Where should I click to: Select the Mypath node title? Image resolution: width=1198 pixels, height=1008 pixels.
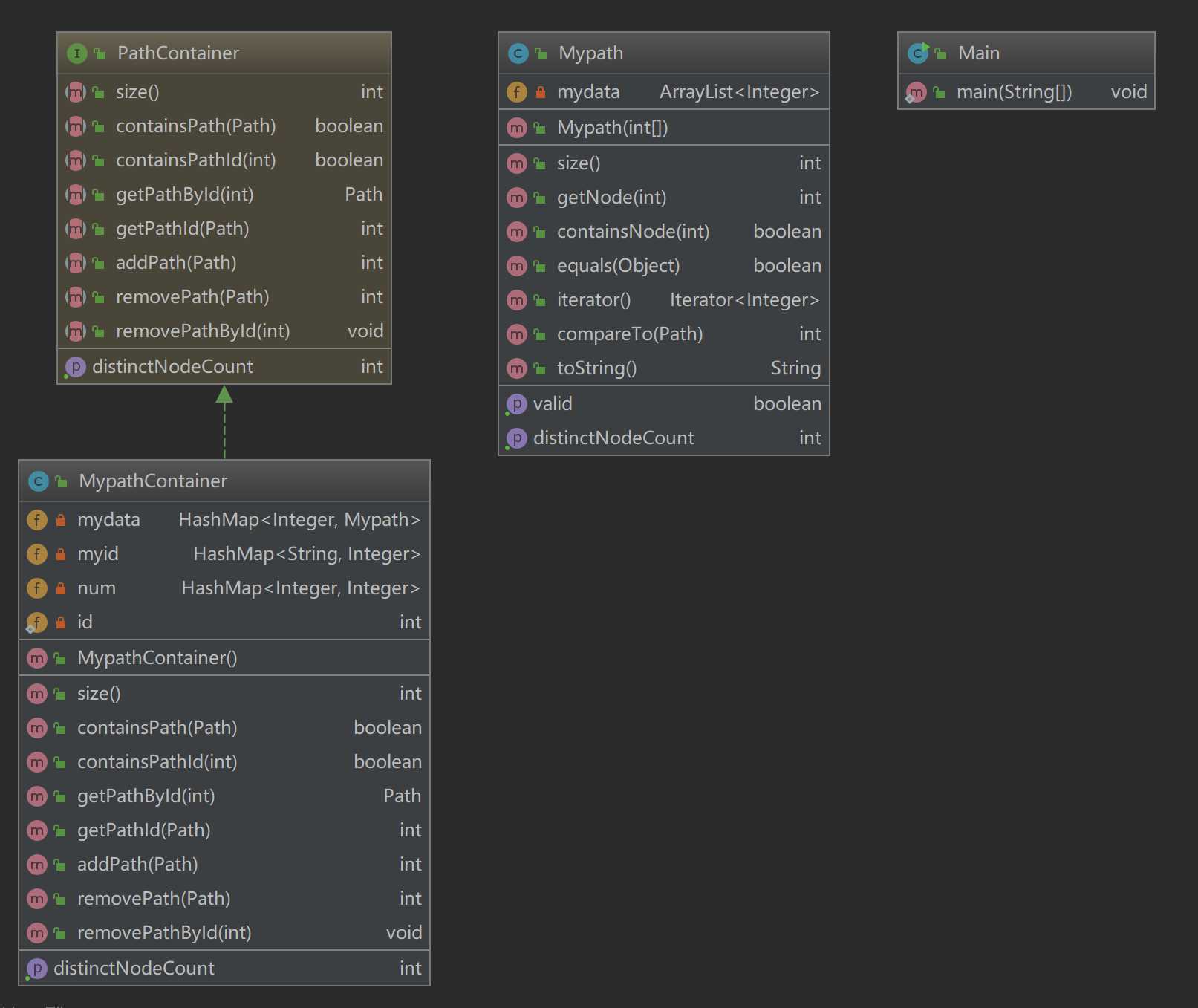tap(590, 53)
